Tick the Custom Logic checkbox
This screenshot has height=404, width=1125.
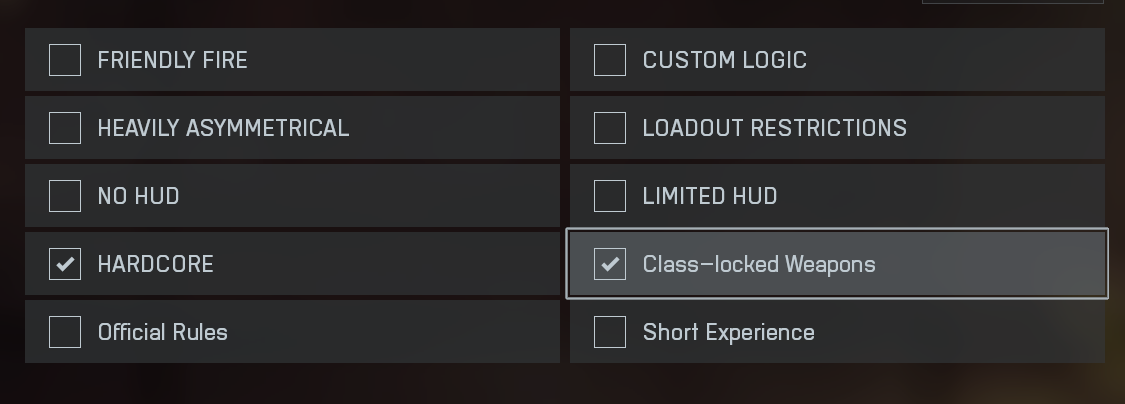pos(610,60)
